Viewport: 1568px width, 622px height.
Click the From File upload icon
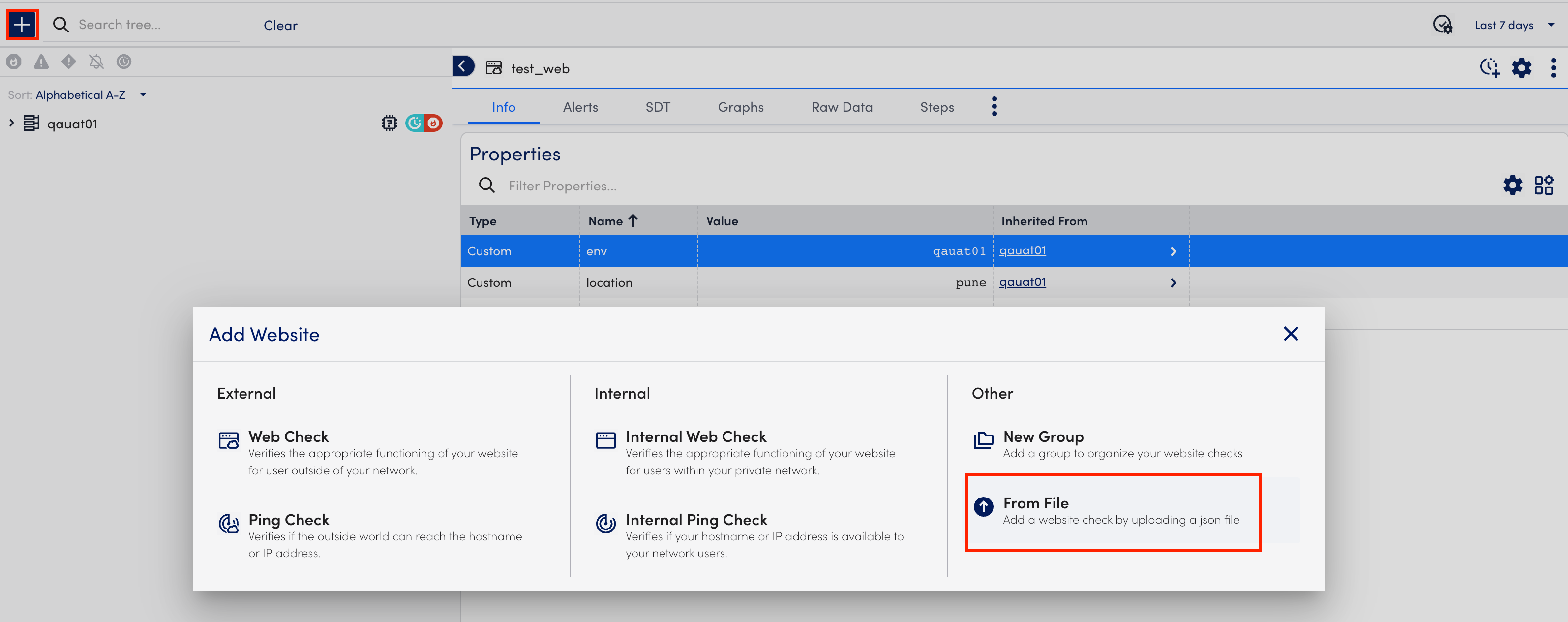tap(984, 506)
